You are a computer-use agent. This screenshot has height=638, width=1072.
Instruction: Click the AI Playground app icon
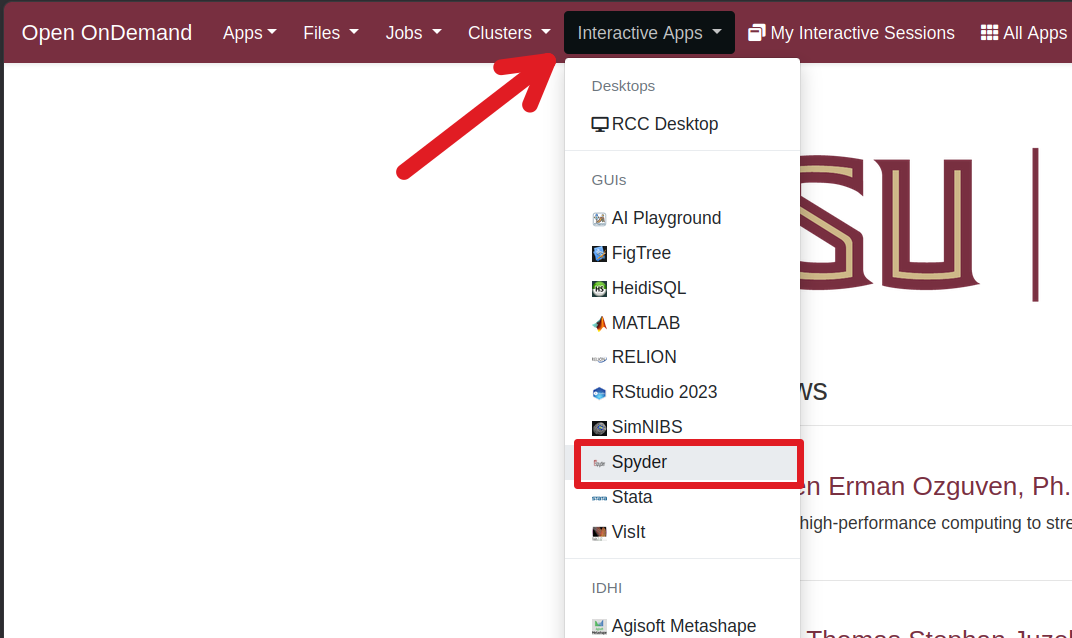tap(599, 219)
